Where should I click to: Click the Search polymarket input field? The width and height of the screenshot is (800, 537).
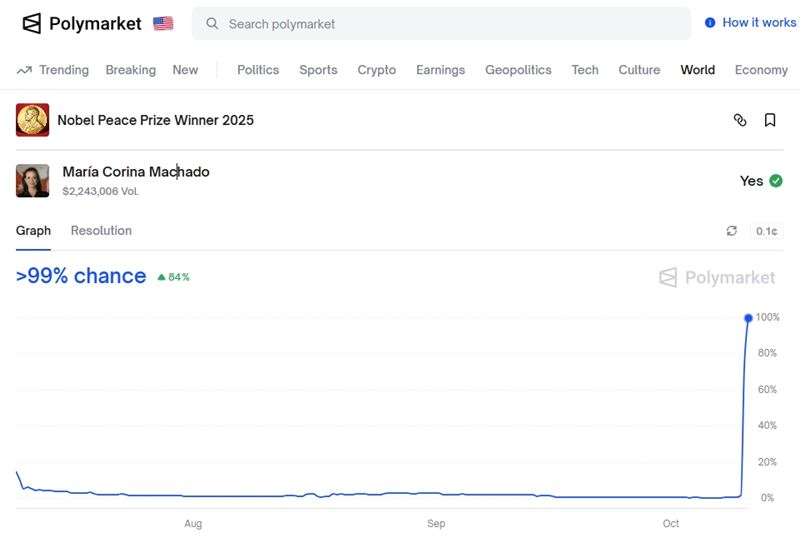[x=450, y=23]
